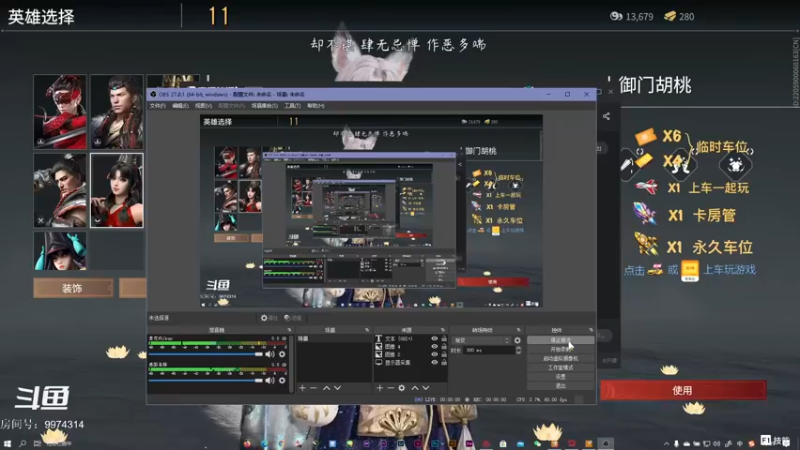Toggle visibility of the 显示器采集 source
The width and height of the screenshot is (800, 450).
click(434, 363)
